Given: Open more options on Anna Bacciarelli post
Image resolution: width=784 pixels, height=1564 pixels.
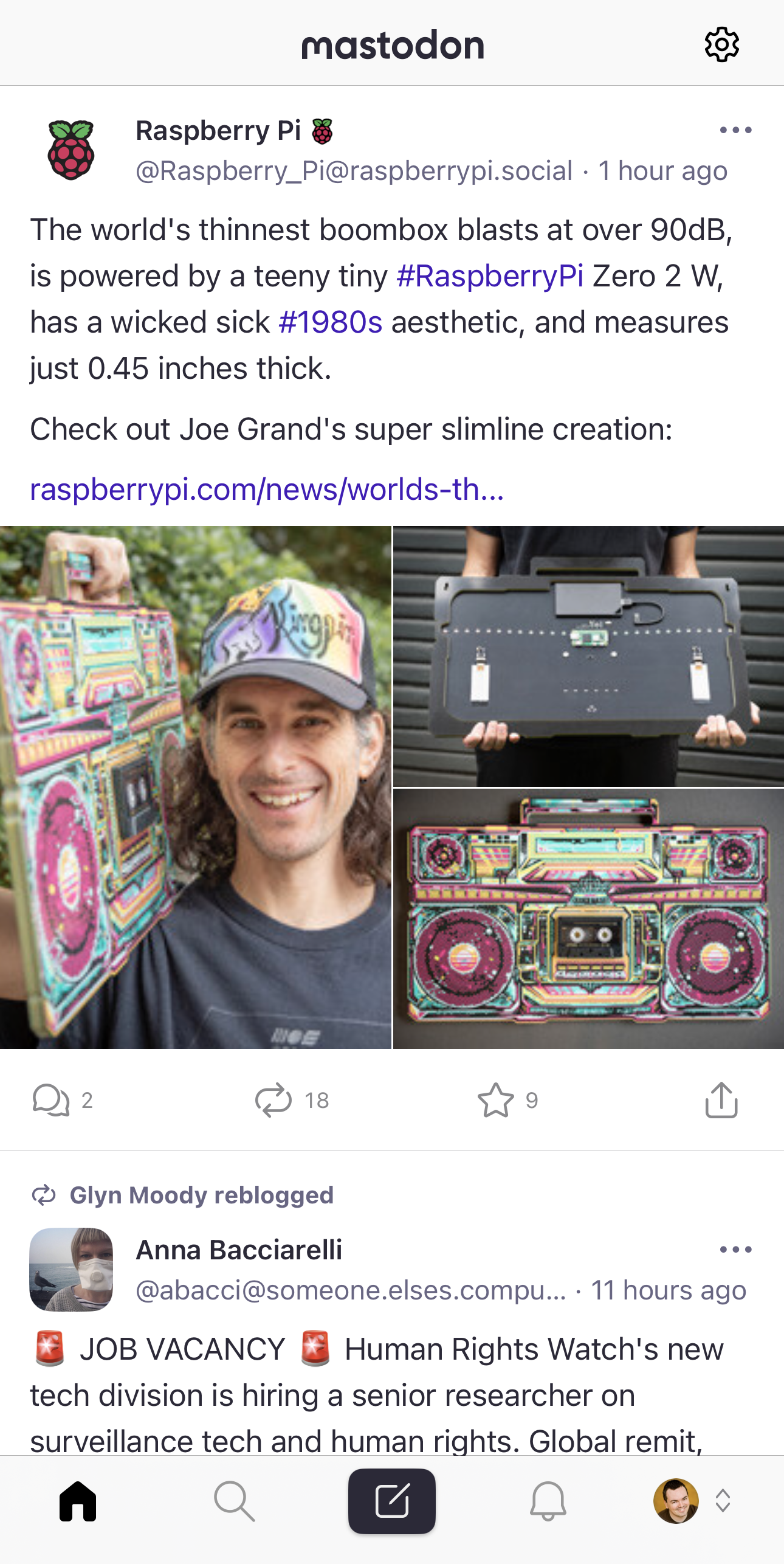Looking at the screenshot, I should 735,1250.
